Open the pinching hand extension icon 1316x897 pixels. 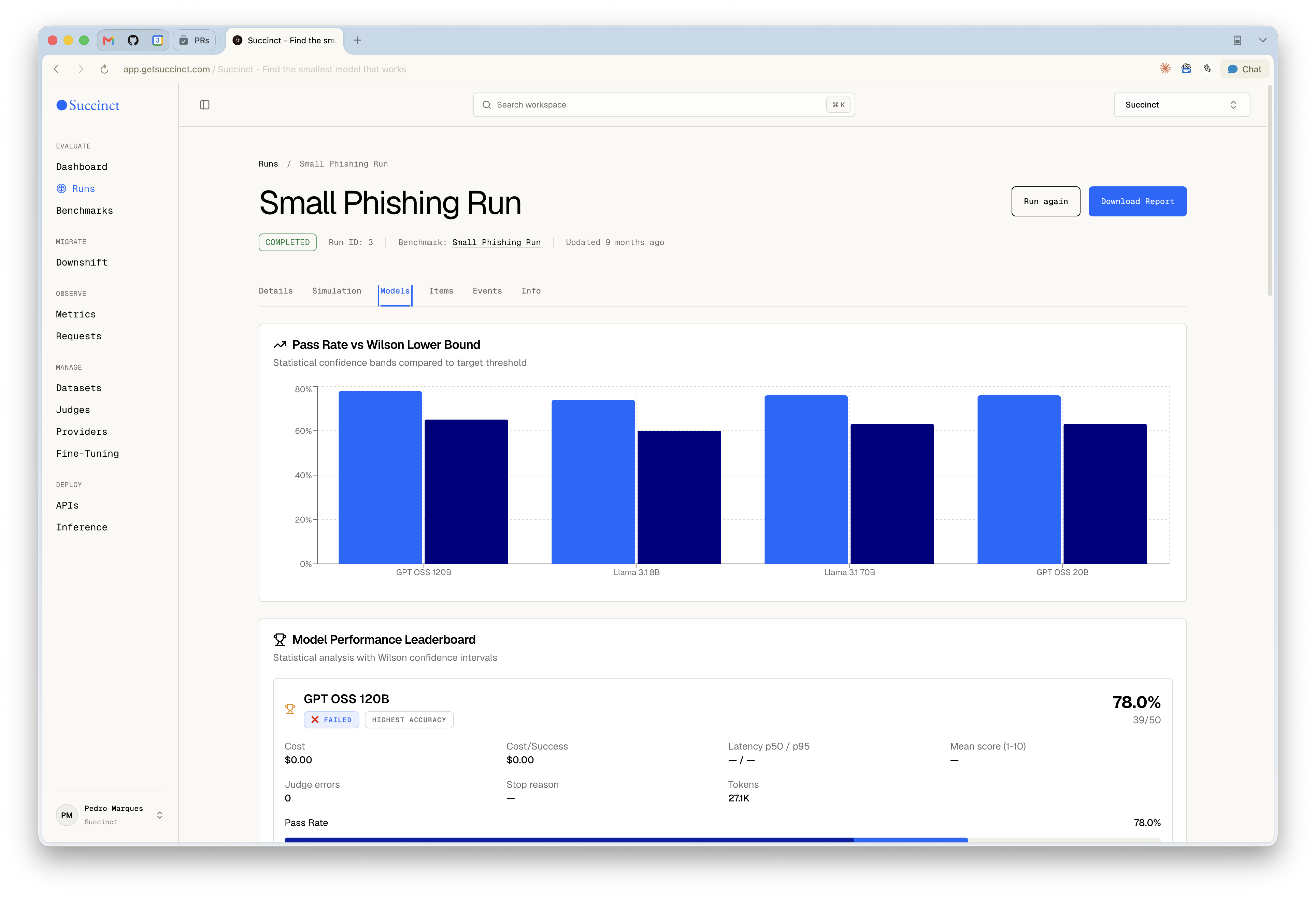pos(1207,69)
